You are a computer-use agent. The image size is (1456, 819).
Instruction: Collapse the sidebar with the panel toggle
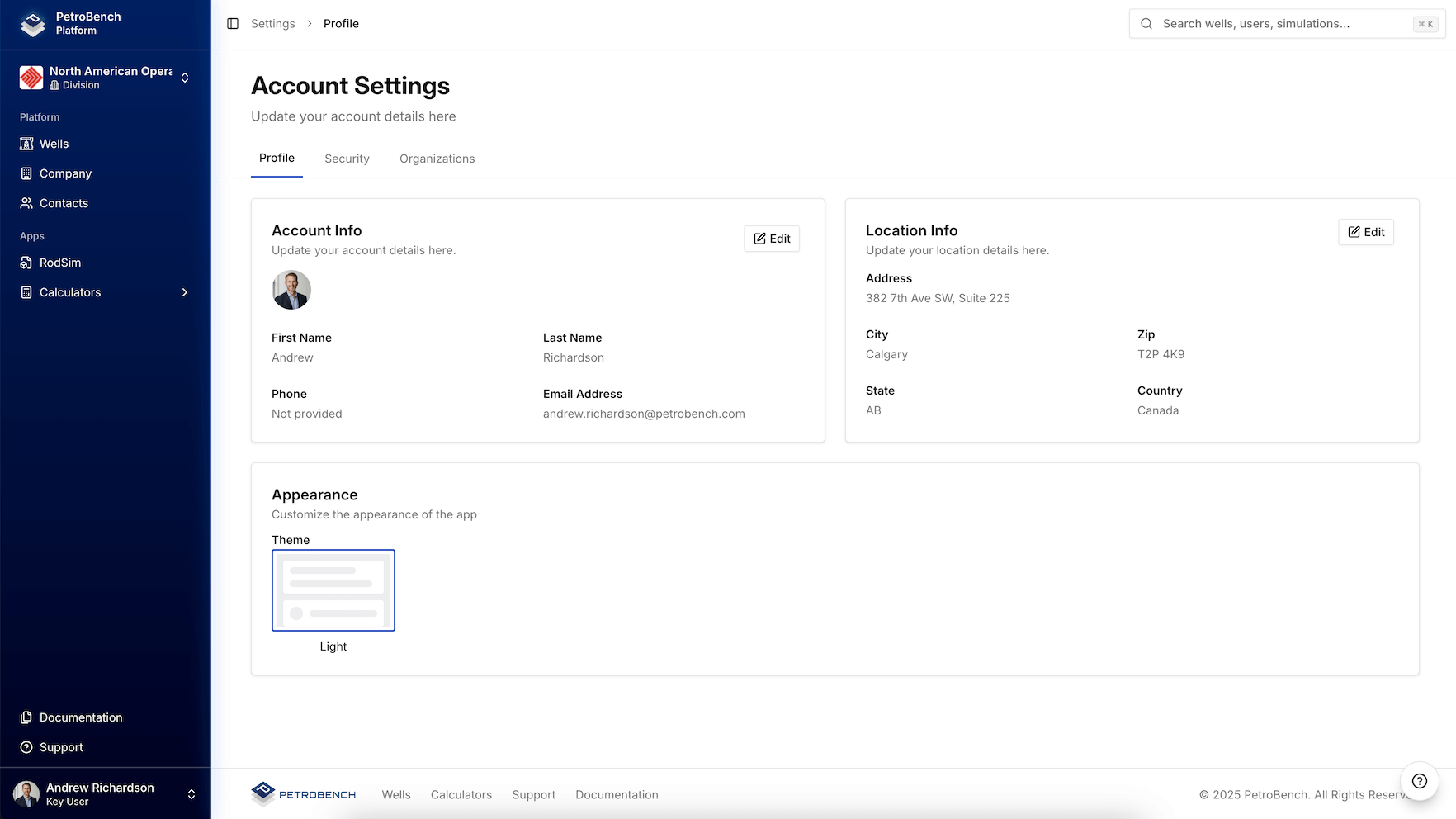coord(232,23)
